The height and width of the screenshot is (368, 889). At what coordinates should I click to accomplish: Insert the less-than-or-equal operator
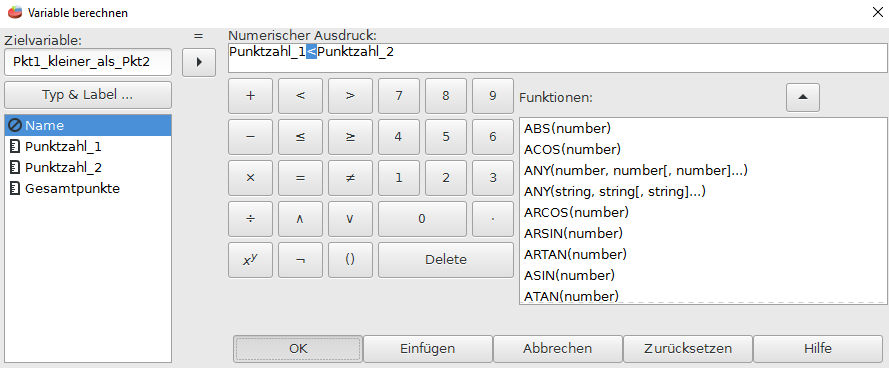click(300, 137)
